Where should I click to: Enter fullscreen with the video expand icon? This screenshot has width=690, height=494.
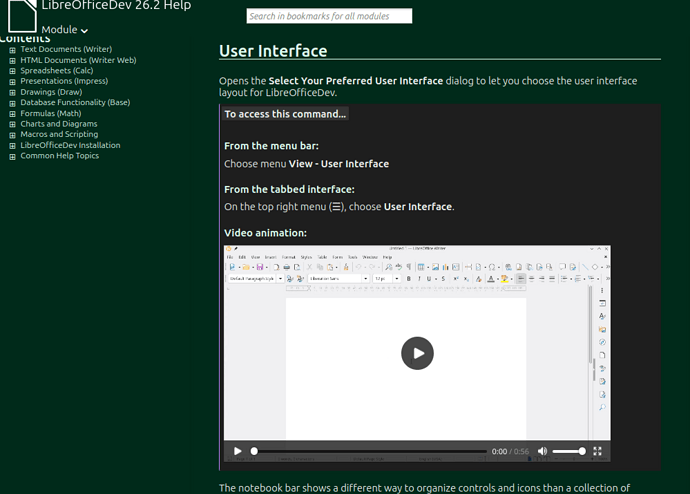pos(597,451)
